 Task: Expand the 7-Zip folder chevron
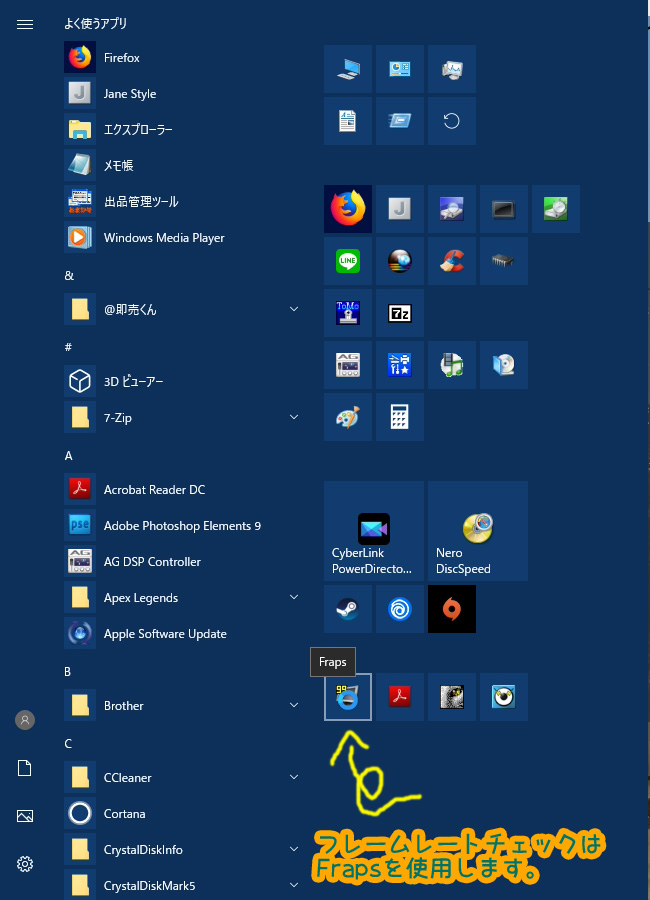(294, 417)
